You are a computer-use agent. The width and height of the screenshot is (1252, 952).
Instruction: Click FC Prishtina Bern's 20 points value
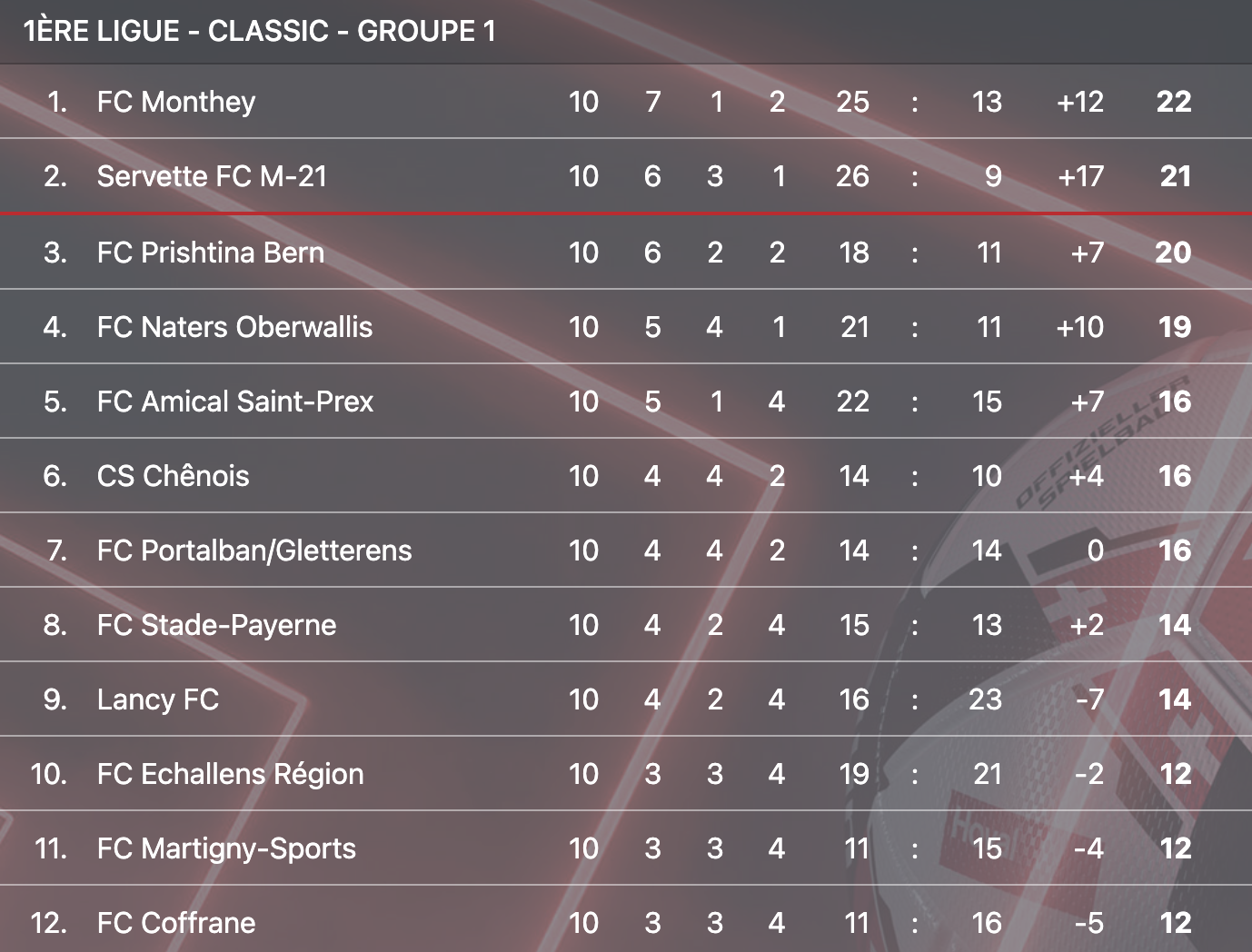coord(1173,253)
